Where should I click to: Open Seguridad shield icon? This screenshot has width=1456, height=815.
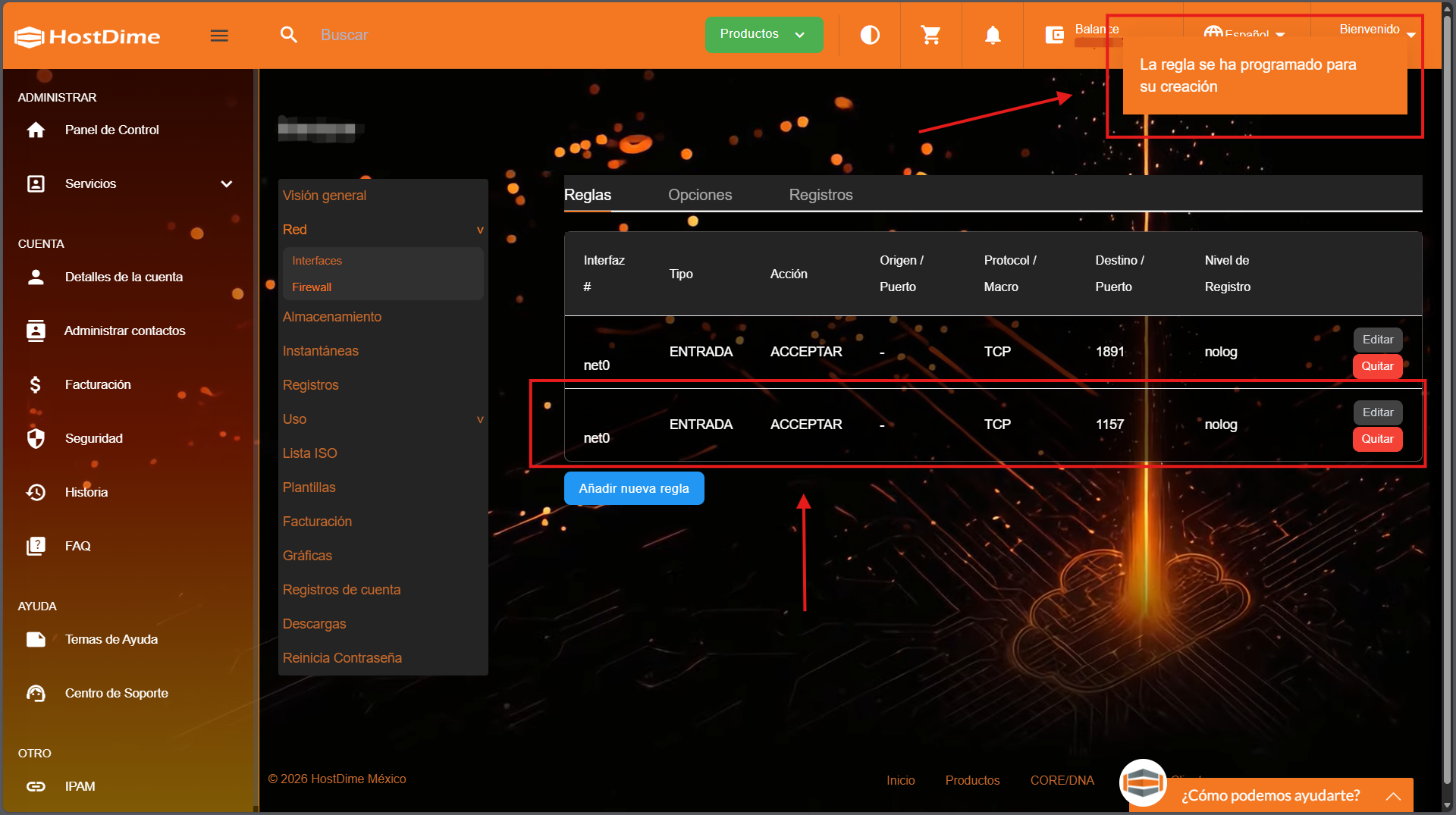pyautogui.click(x=36, y=438)
